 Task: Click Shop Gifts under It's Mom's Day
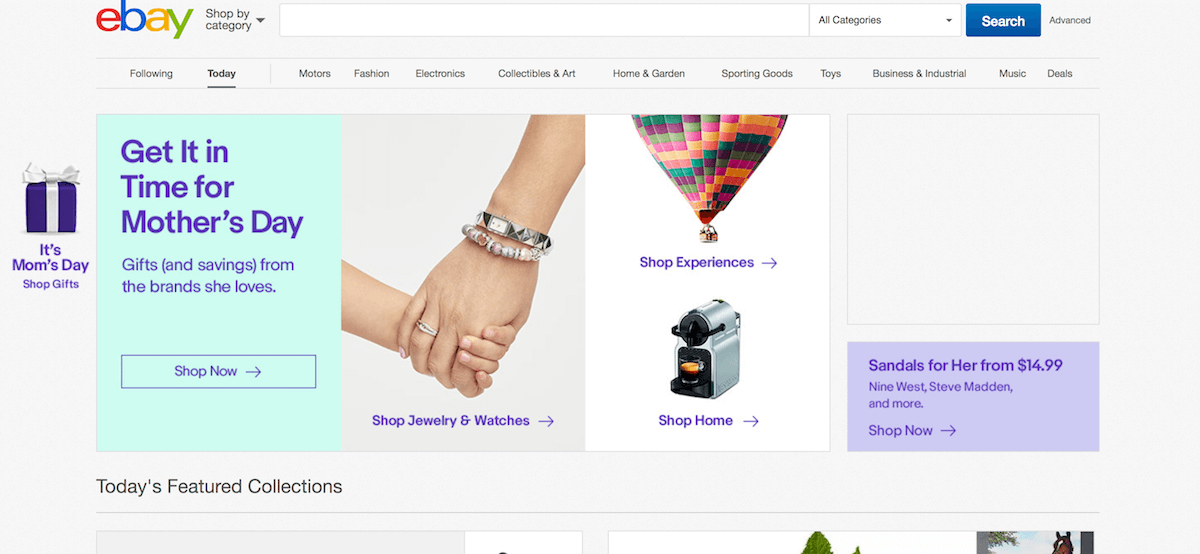pyautogui.click(x=51, y=284)
